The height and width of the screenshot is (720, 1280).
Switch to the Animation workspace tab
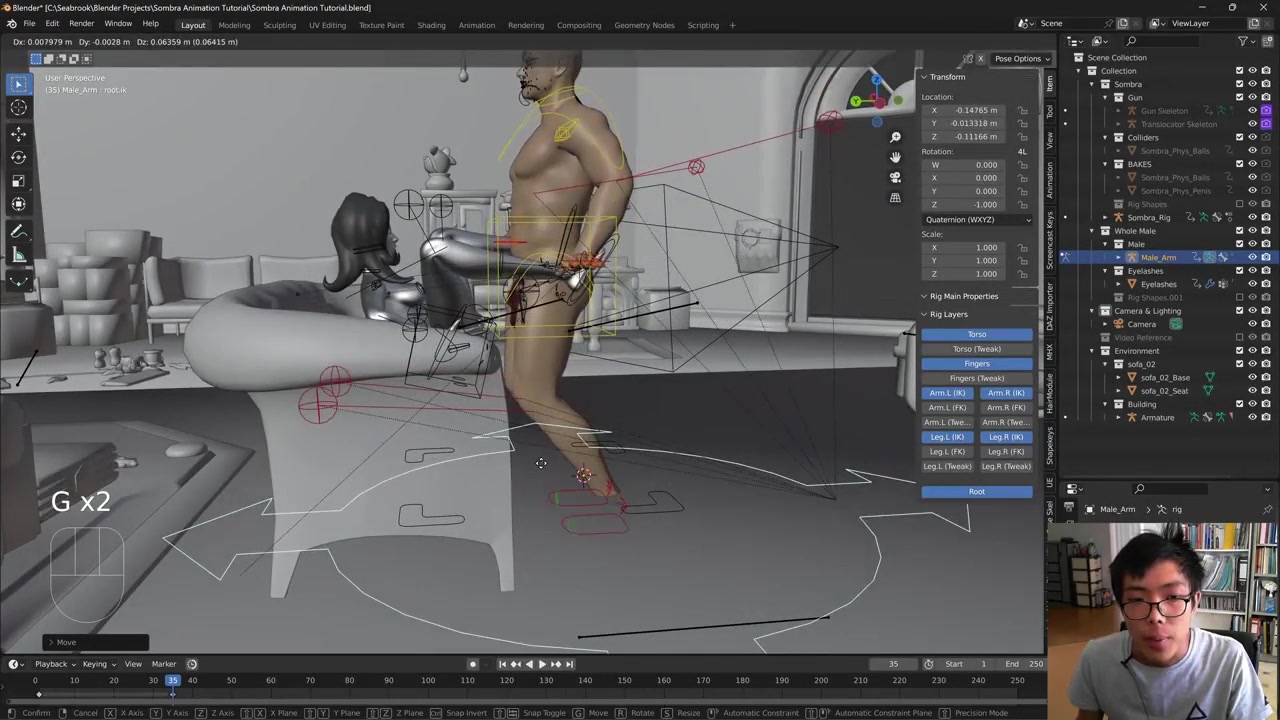pyautogui.click(x=476, y=25)
